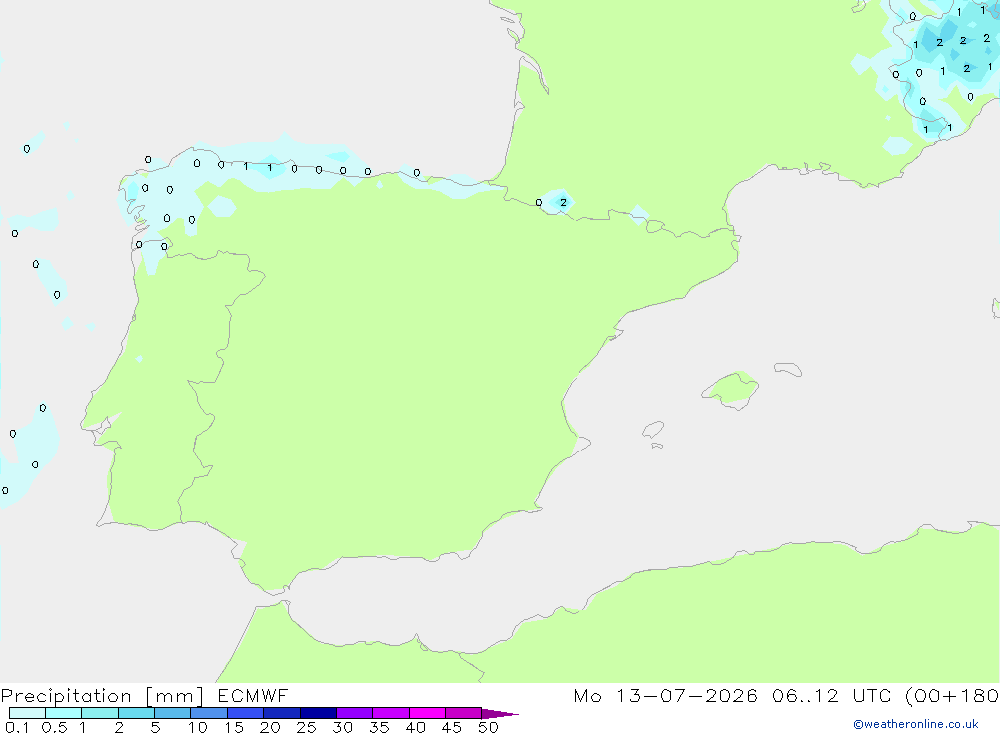1000x733 pixels.
Task: Select the 20–25 mm dark blue swatch
Action: (x=281, y=713)
